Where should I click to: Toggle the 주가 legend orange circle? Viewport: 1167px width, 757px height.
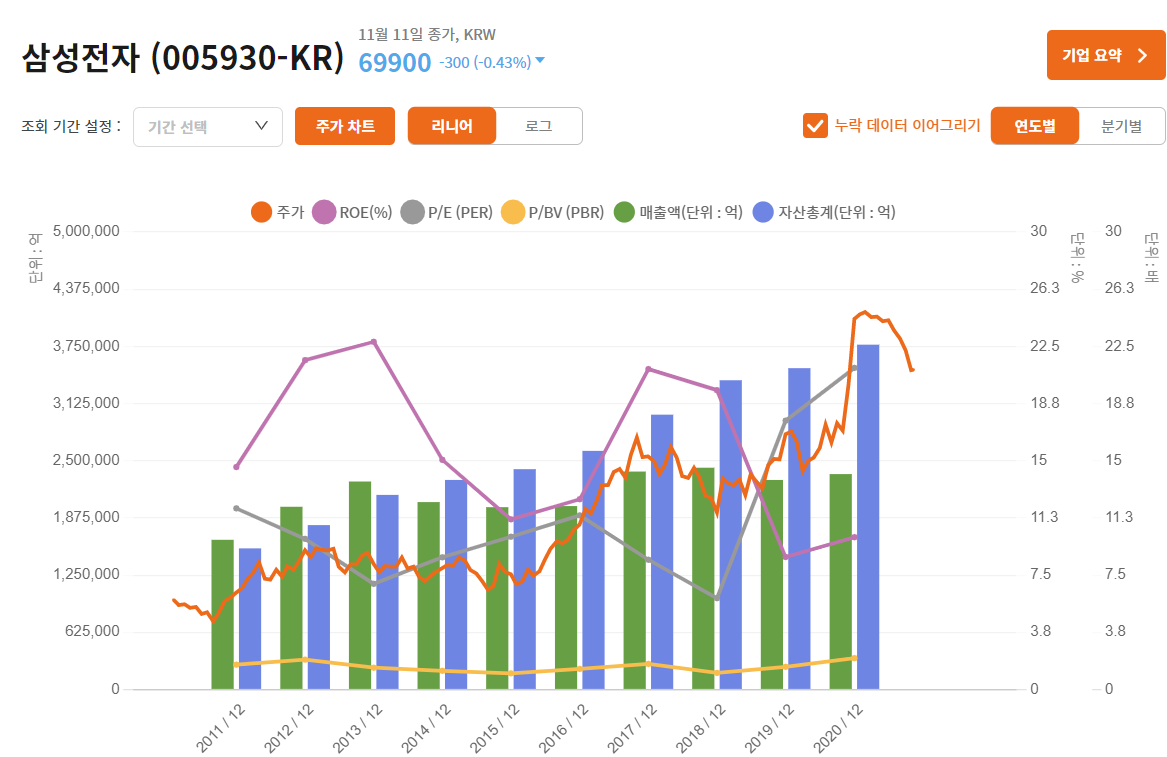(261, 212)
